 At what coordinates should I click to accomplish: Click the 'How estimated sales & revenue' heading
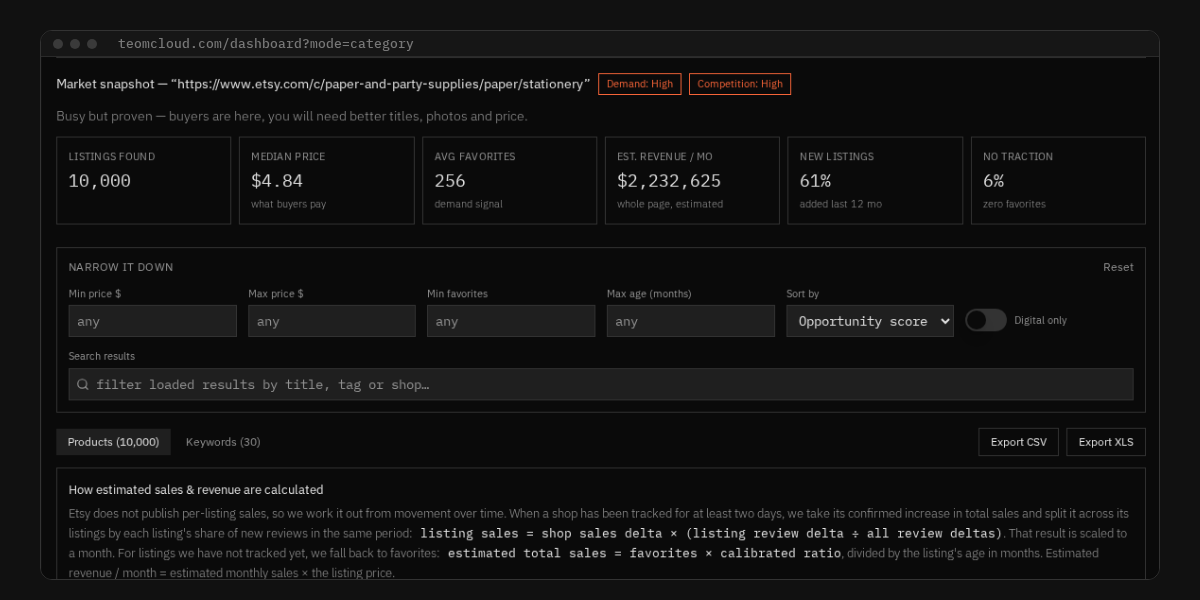coord(196,490)
